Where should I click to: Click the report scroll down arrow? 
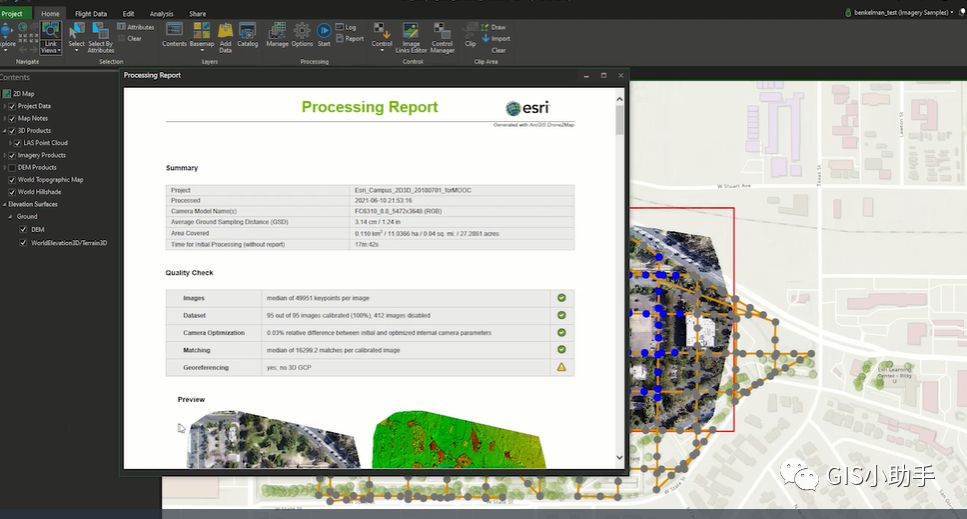click(x=619, y=457)
